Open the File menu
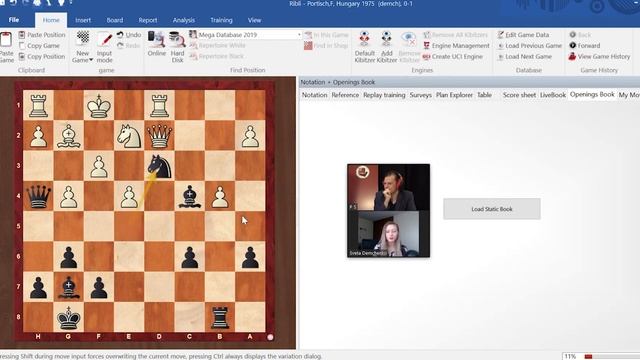Screen dimensions: 640x360 [x=13, y=20]
